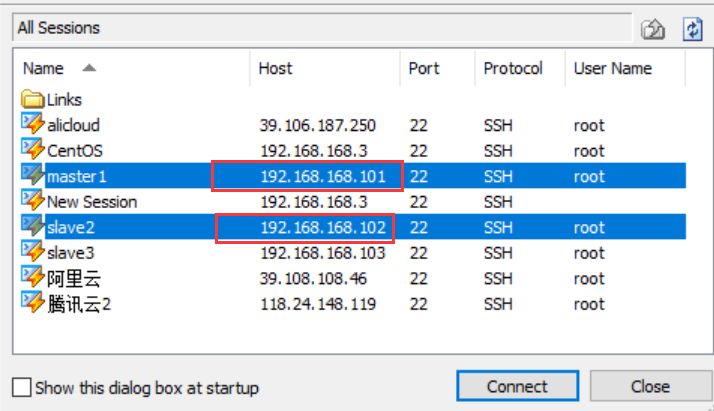The height and width of the screenshot is (411, 714).
Task: Click the 阿里云 session icon
Action: pos(32,277)
